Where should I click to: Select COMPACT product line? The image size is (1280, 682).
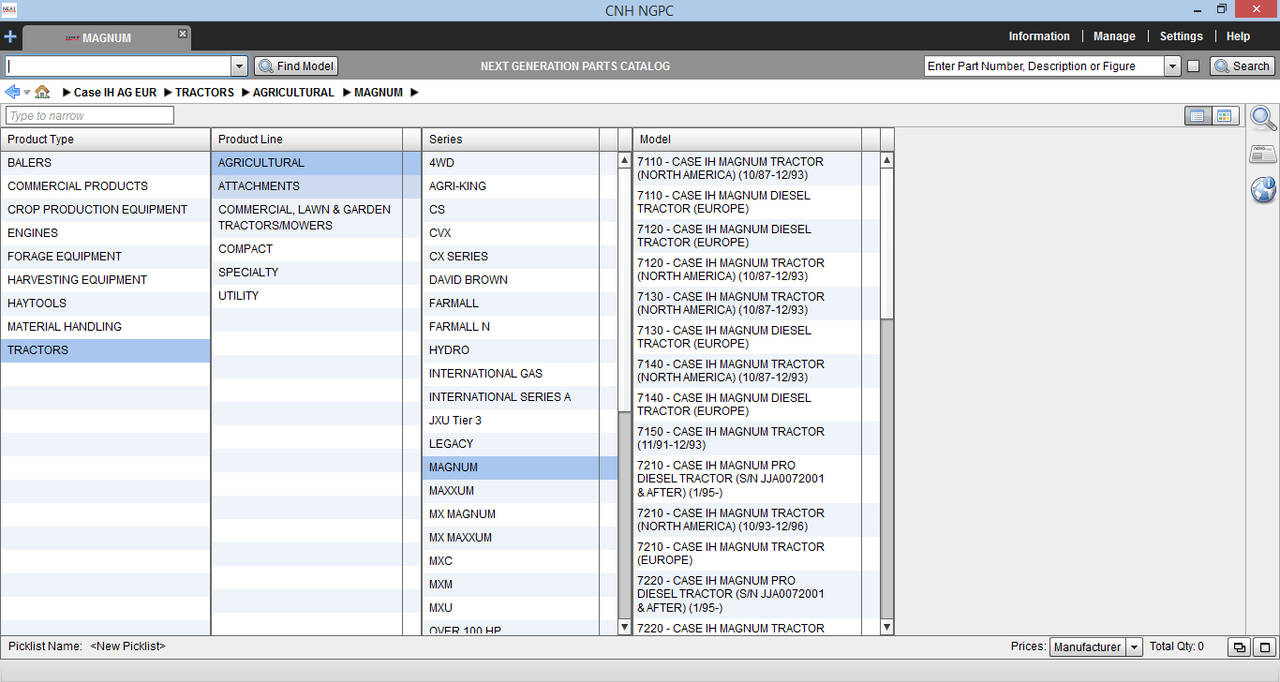click(x=316, y=249)
